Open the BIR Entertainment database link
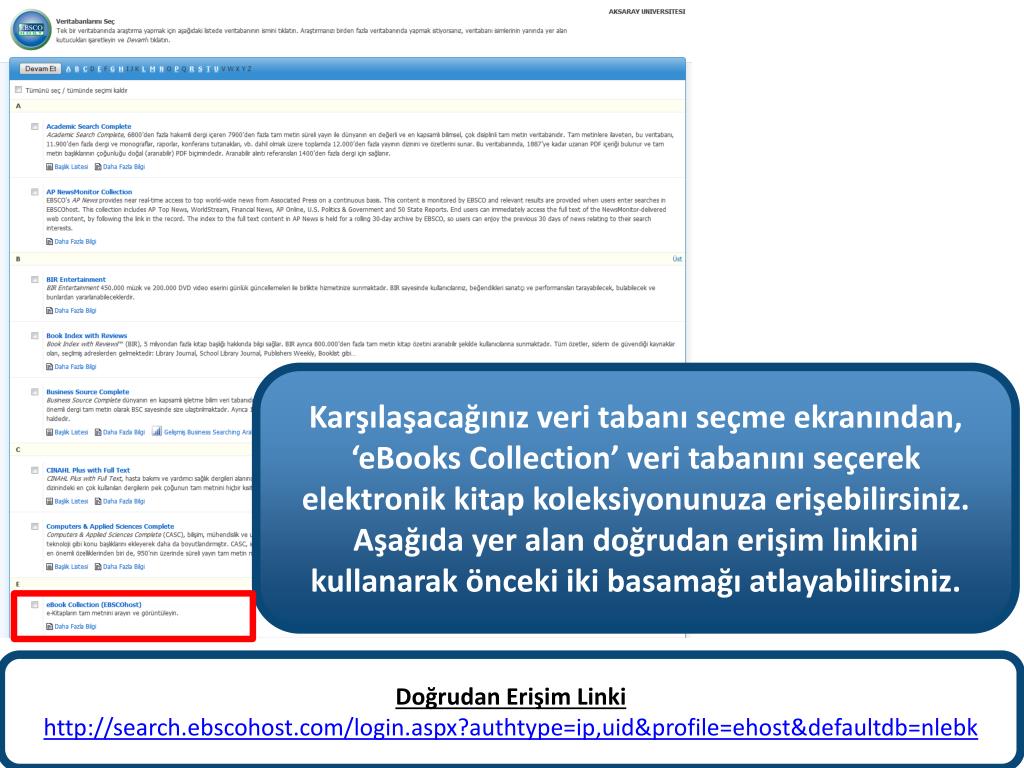Image resolution: width=1024 pixels, height=768 pixels. (x=76, y=280)
